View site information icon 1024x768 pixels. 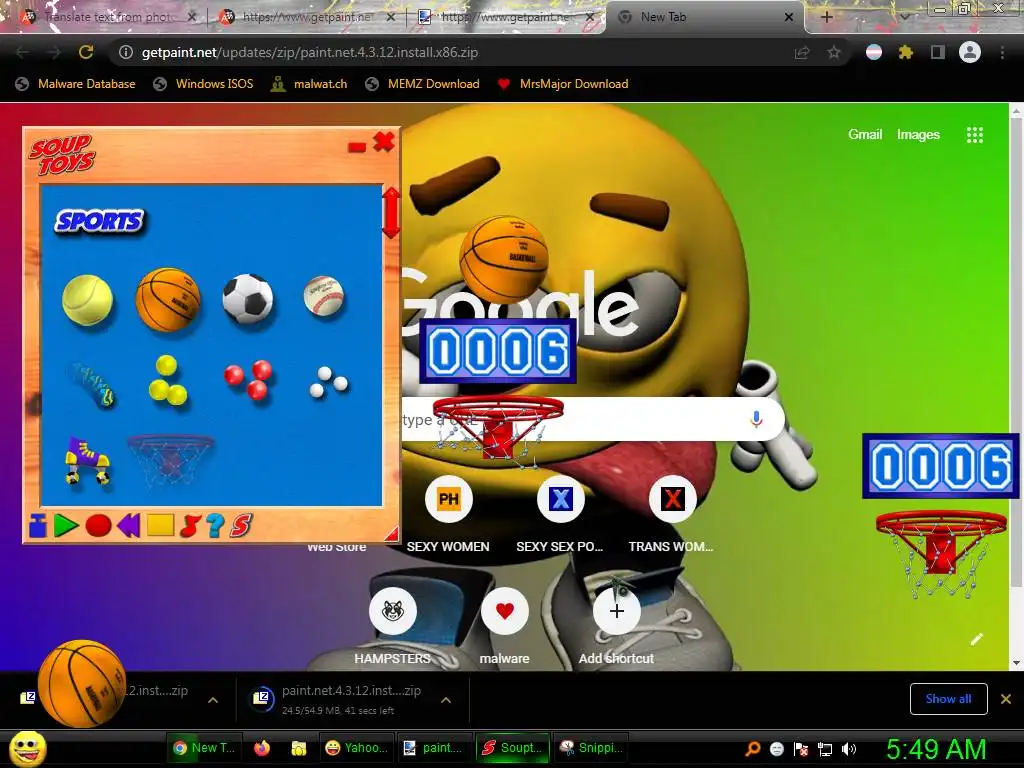(x=126, y=52)
